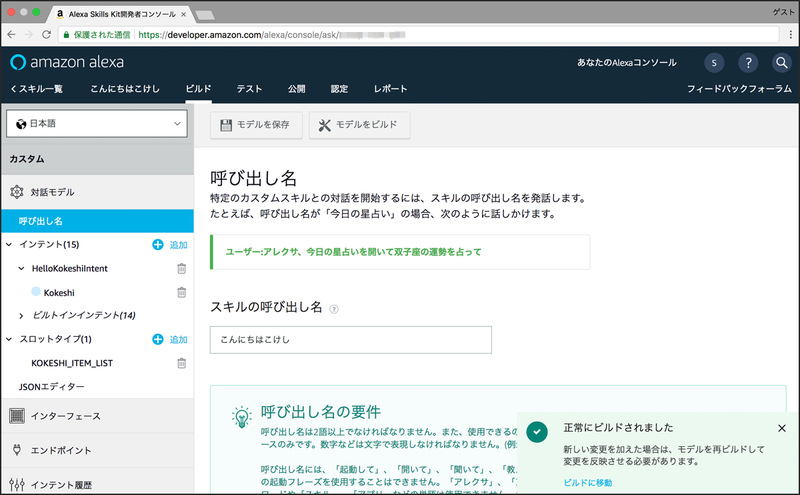
Task: Click the secure lock icon in the address bar
Action: (x=66, y=35)
